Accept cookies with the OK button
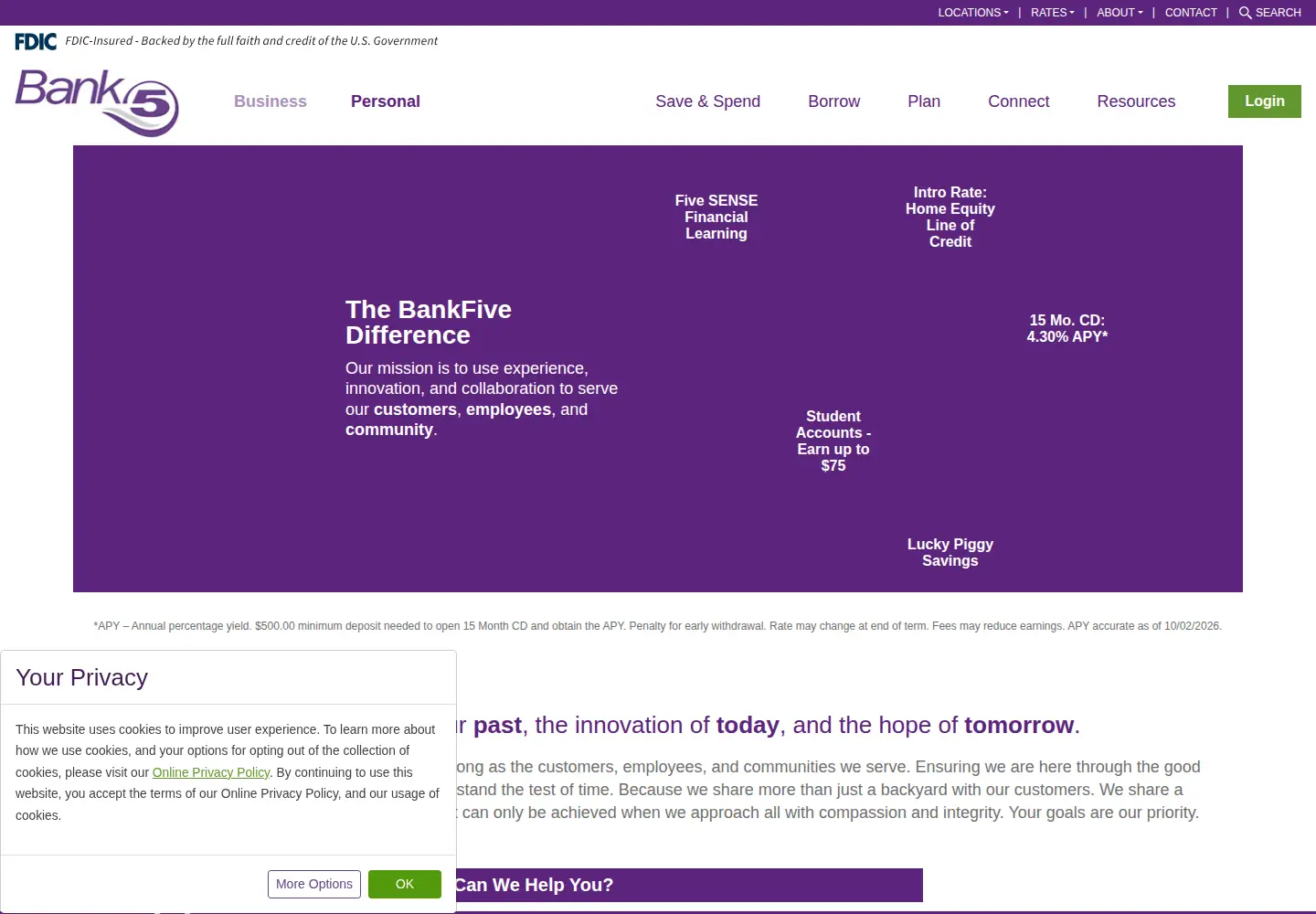1316x914 pixels. 405,884
